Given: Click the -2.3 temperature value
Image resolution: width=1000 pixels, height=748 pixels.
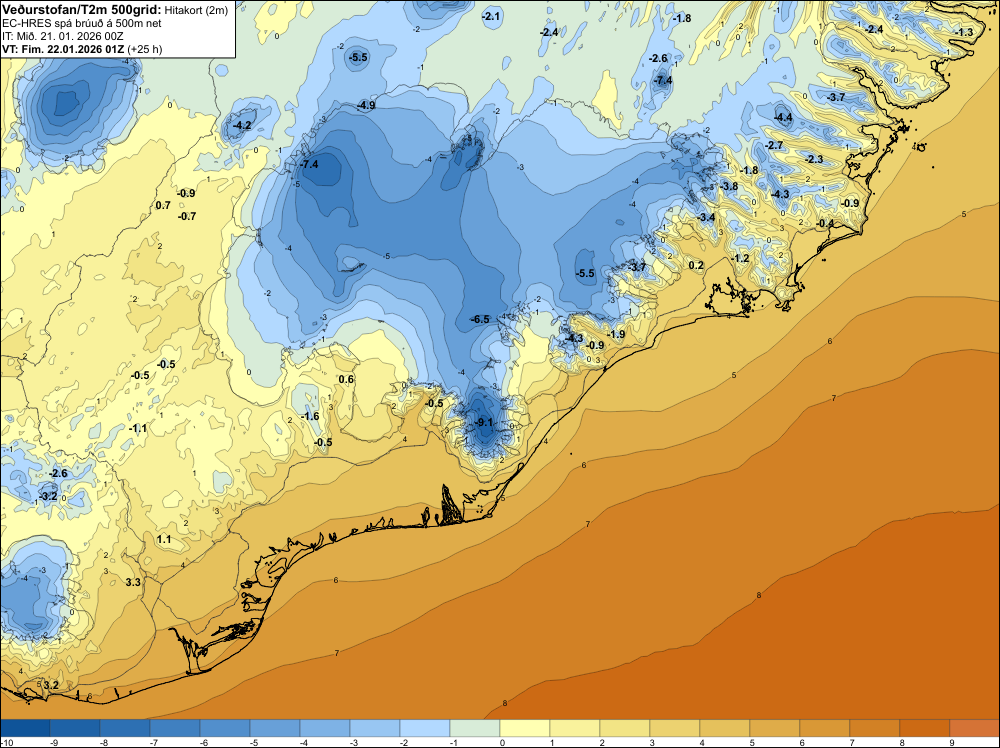Looking at the screenshot, I should (814, 159).
